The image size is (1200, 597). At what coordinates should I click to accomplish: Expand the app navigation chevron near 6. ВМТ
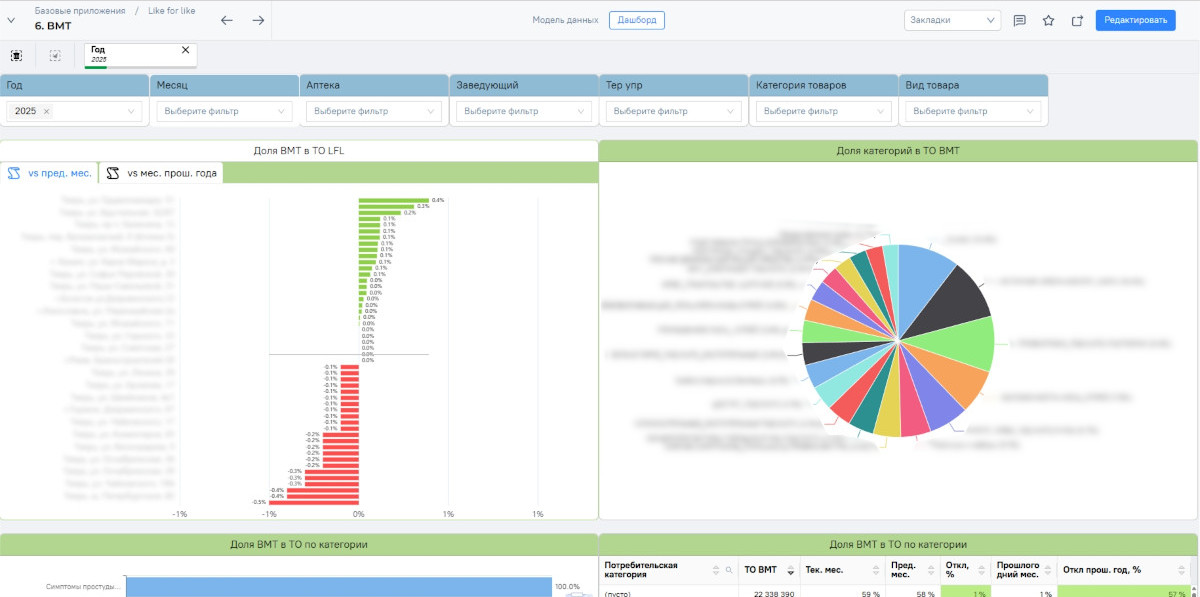[12, 20]
